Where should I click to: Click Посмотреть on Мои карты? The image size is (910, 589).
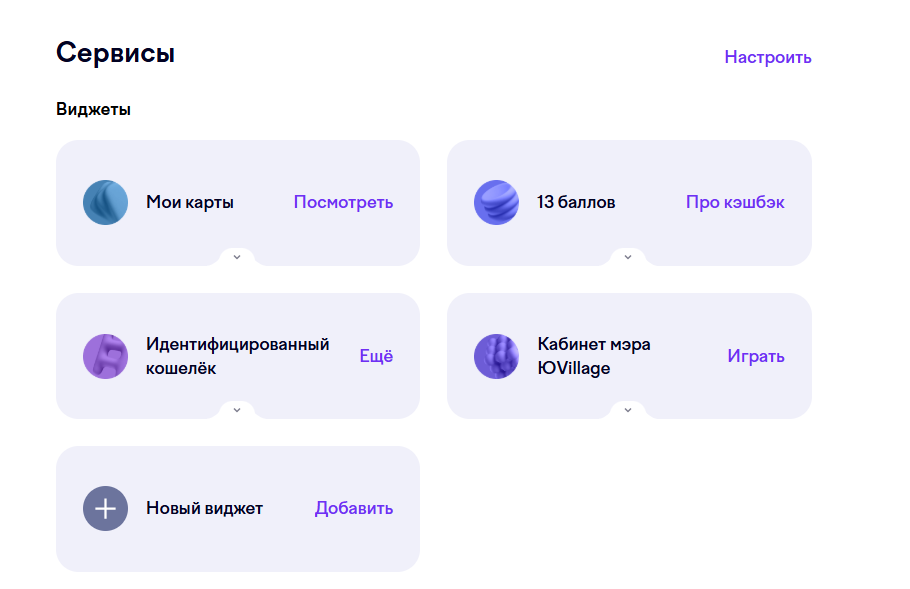click(344, 202)
